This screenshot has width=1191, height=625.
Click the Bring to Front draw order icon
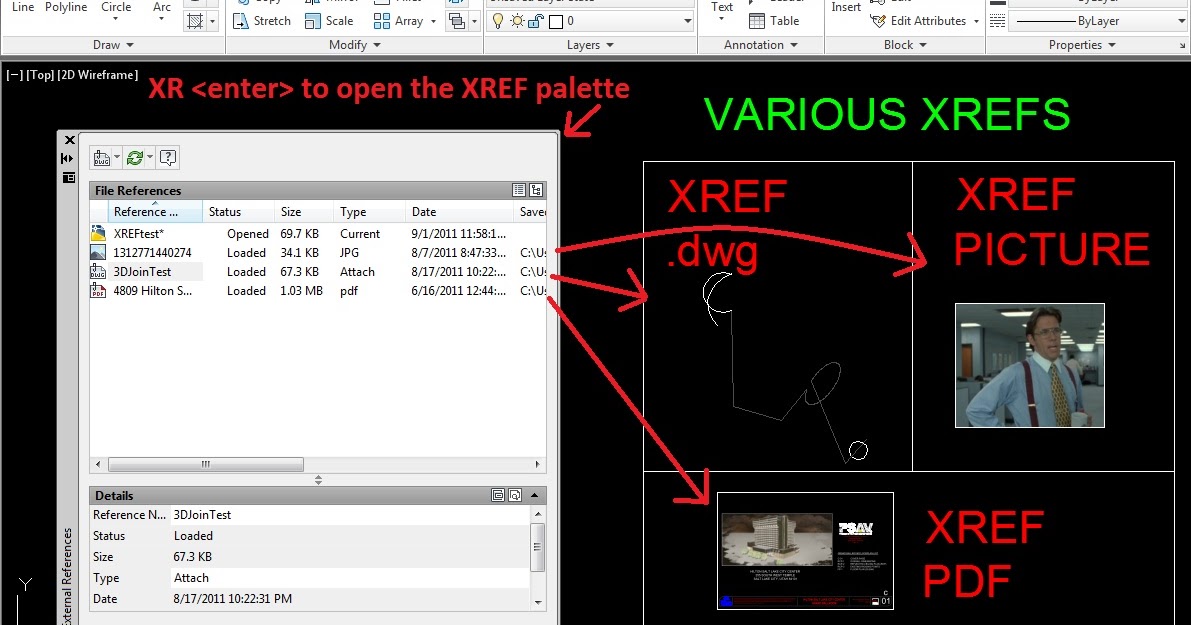click(x=456, y=21)
